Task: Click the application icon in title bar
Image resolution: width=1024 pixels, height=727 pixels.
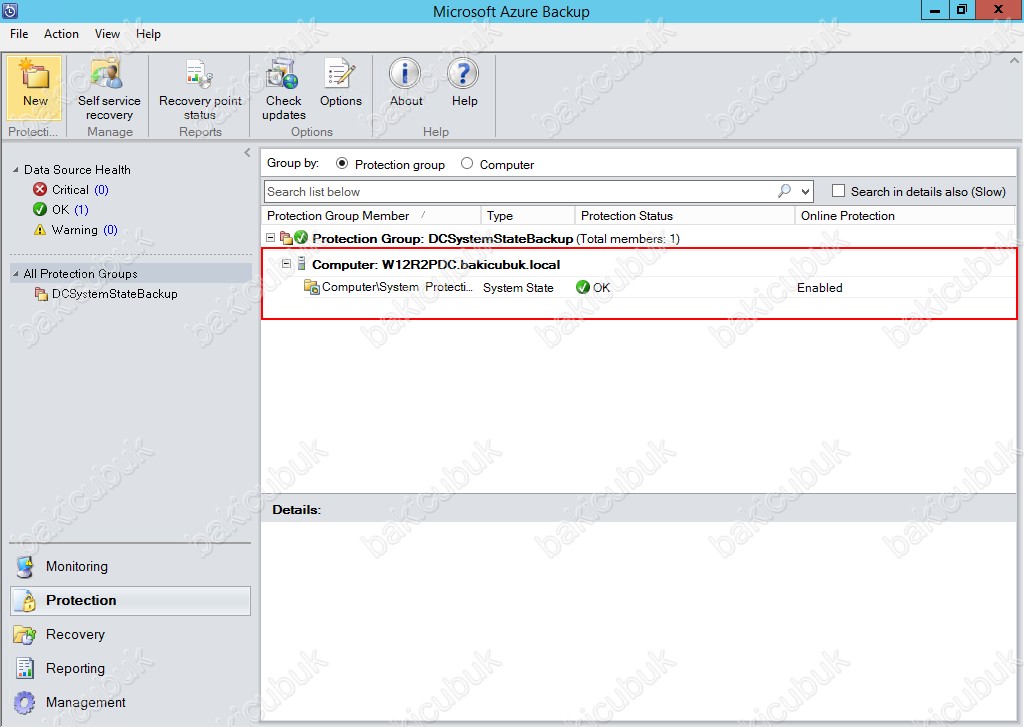Action: coord(10,10)
